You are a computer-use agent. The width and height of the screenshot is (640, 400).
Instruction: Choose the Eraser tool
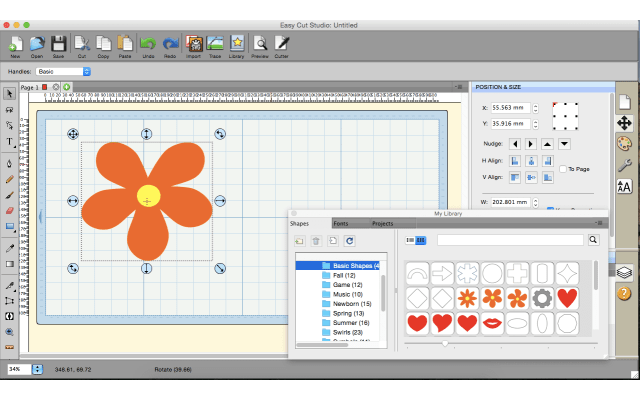[x=9, y=211]
